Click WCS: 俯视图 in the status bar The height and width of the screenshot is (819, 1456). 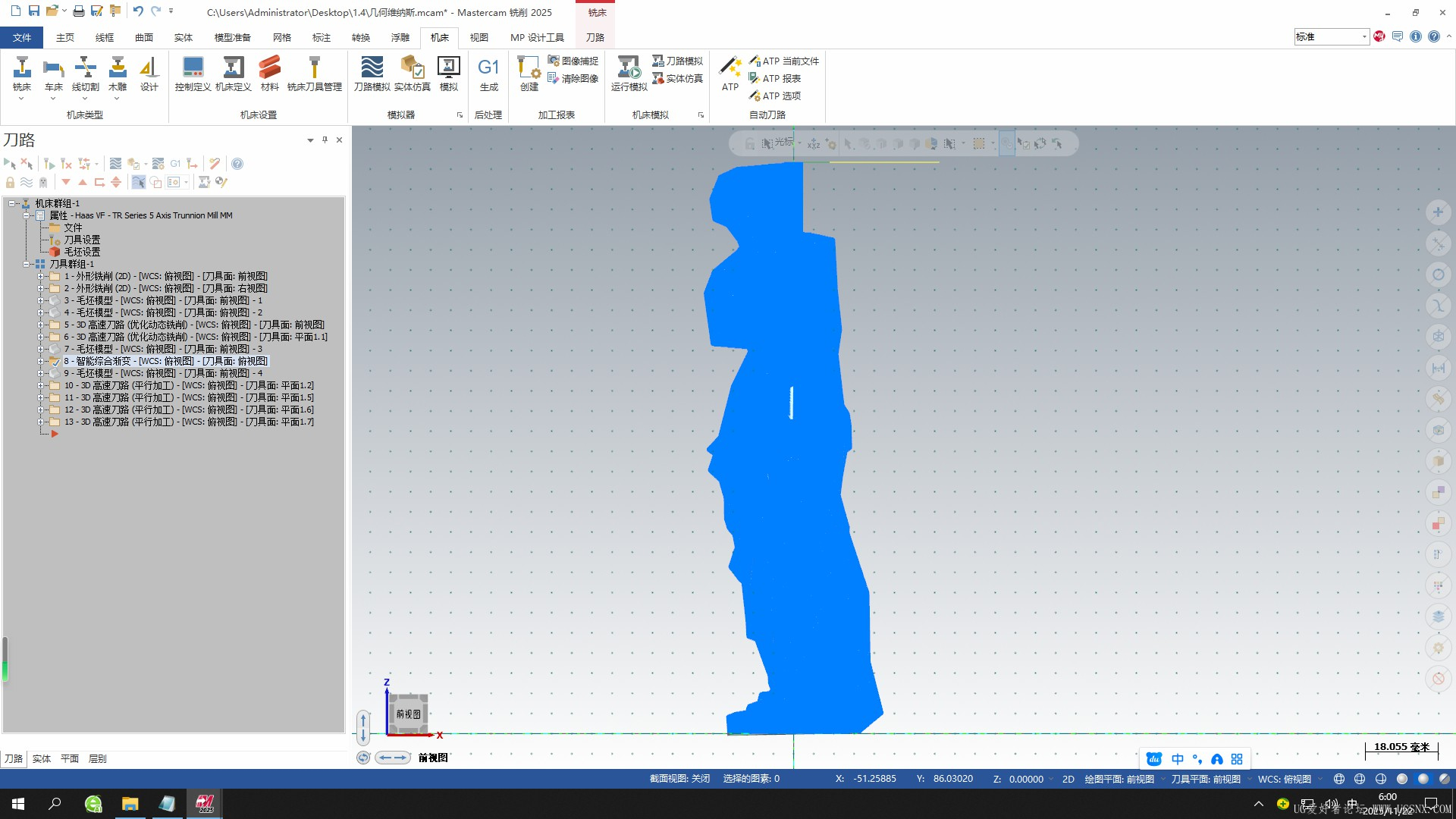click(1284, 779)
